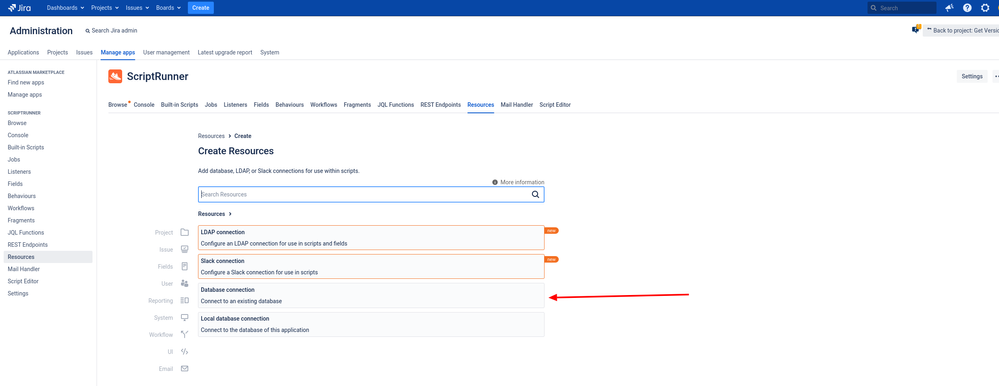Select the User category icon
The height and width of the screenshot is (386, 999).
coord(185,283)
